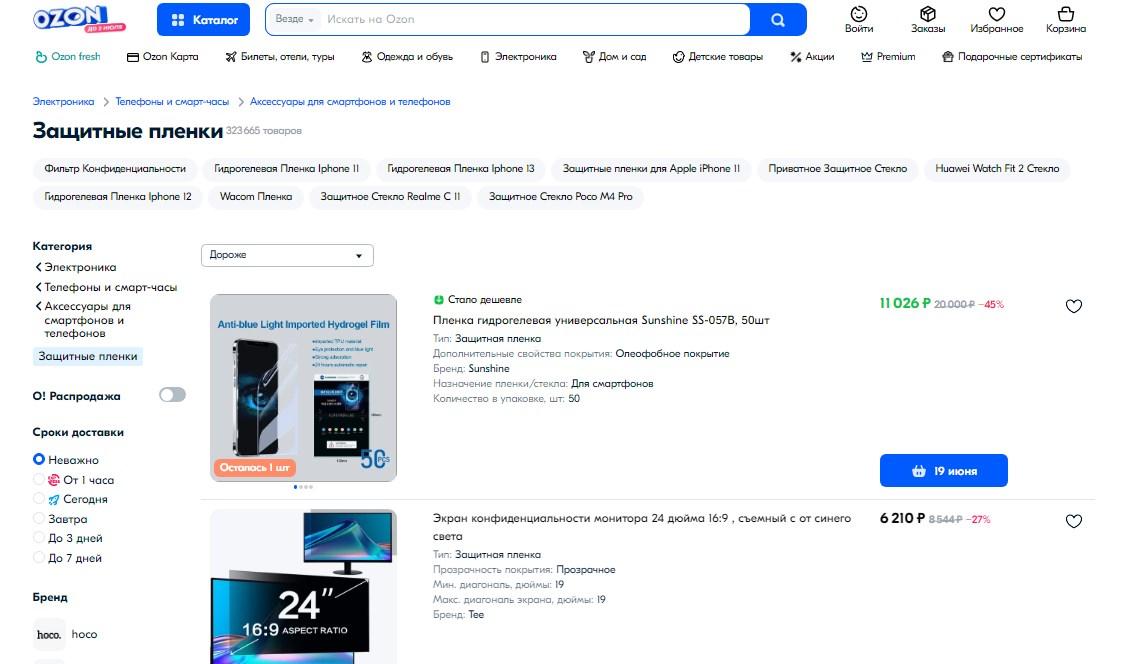
Task: Open Экран конфиденциальности монитора 24 дюйма title
Action: [x=642, y=527]
